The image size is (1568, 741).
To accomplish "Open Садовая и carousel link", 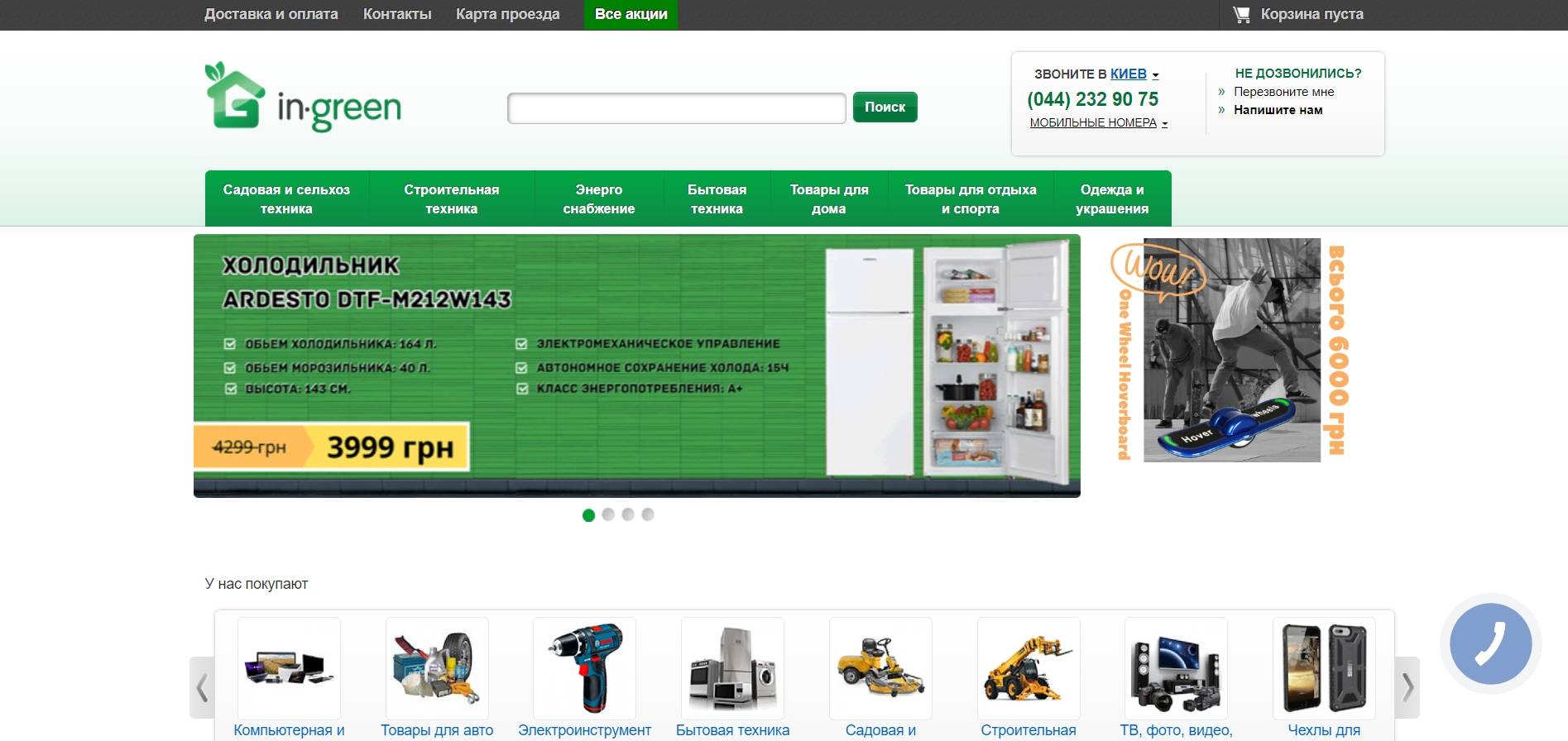I will [x=880, y=730].
